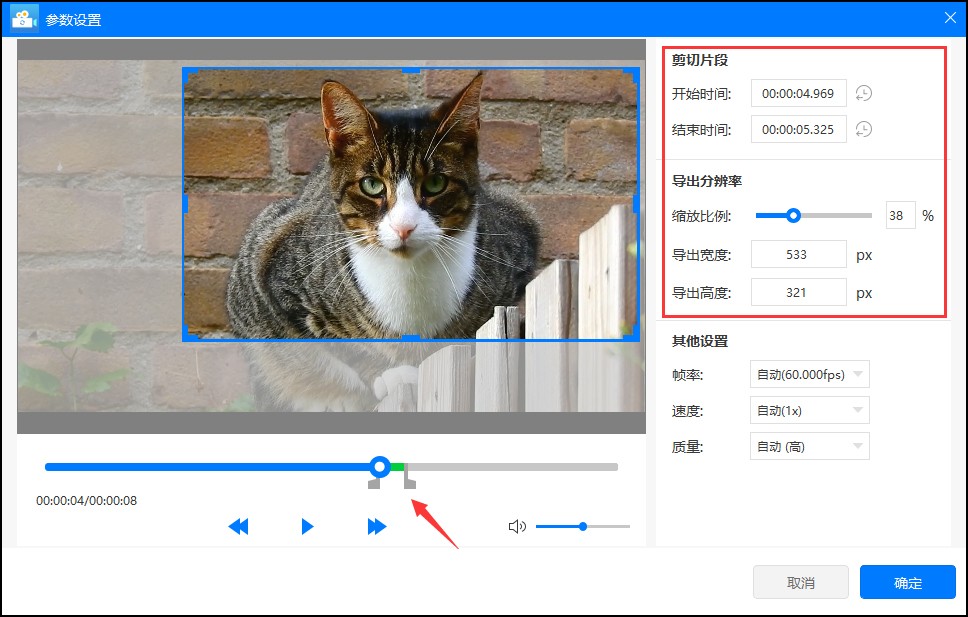Click the blue playhead on the seek bar
Viewport: 968px width, 617px height.
[380, 466]
